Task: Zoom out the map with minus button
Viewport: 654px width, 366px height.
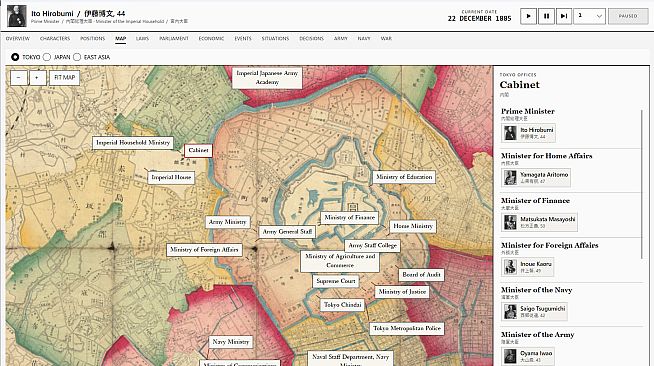Action: 19,78
